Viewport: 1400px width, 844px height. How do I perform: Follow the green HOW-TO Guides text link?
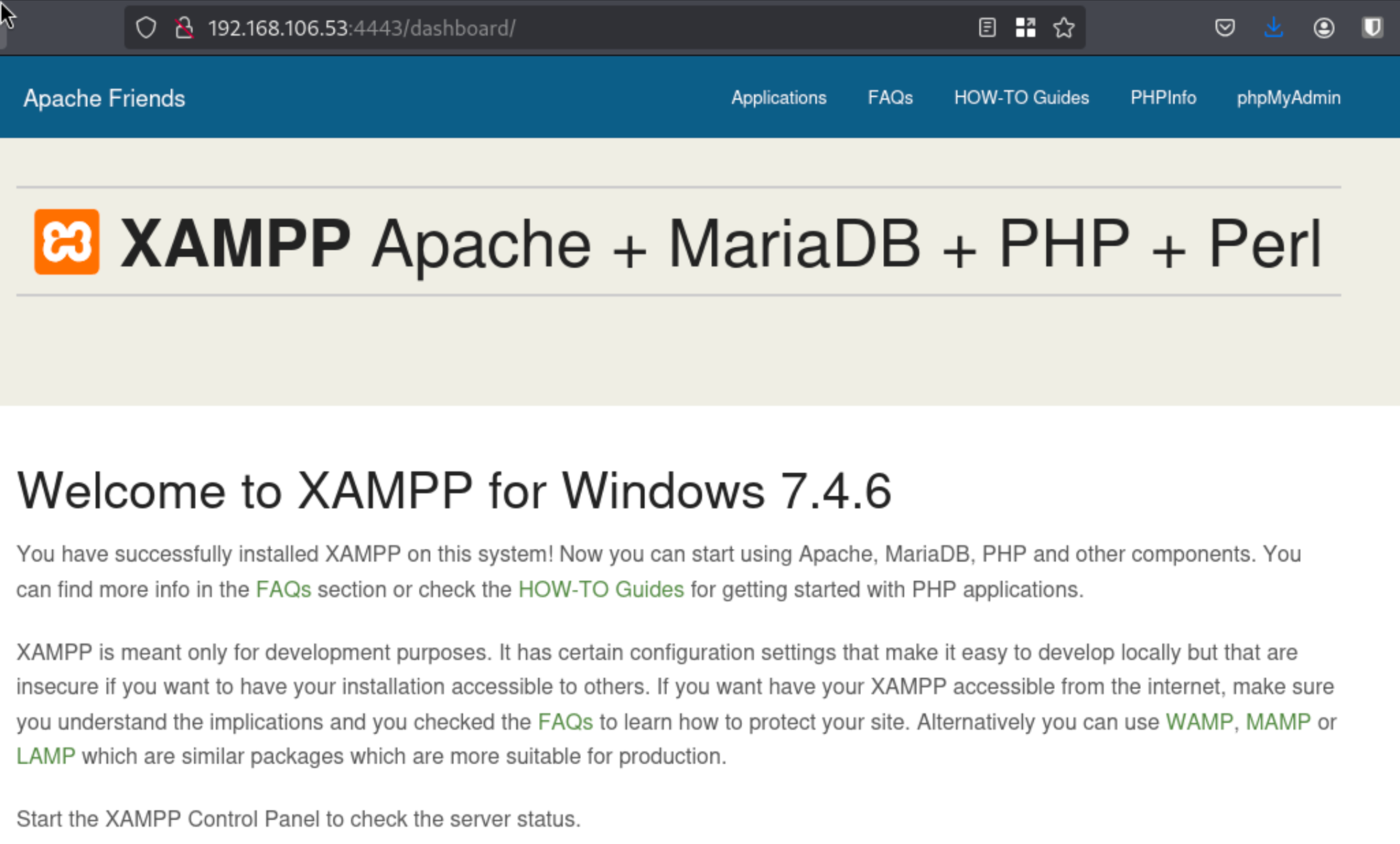(601, 589)
